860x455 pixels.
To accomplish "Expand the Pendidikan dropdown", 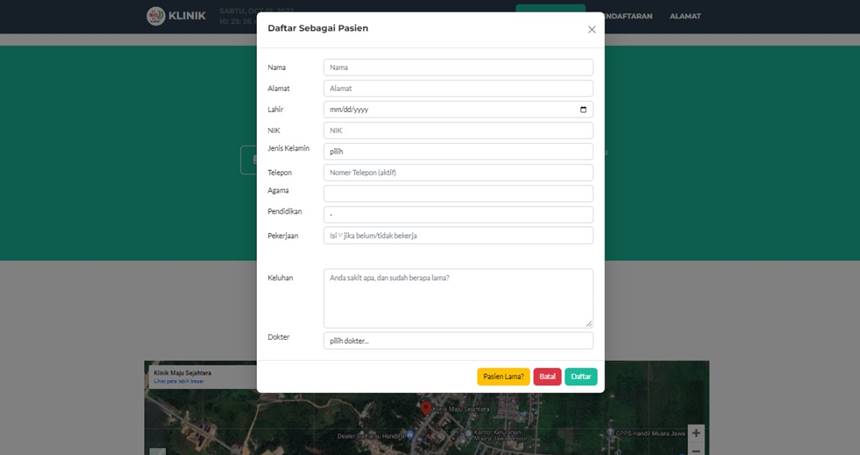I will [458, 215].
